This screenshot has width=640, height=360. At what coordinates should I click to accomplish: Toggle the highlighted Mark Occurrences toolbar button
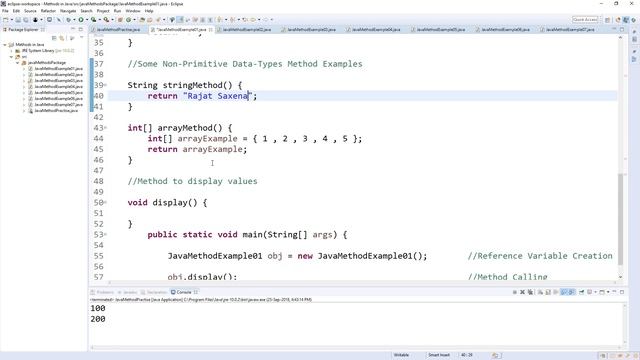(180, 20)
